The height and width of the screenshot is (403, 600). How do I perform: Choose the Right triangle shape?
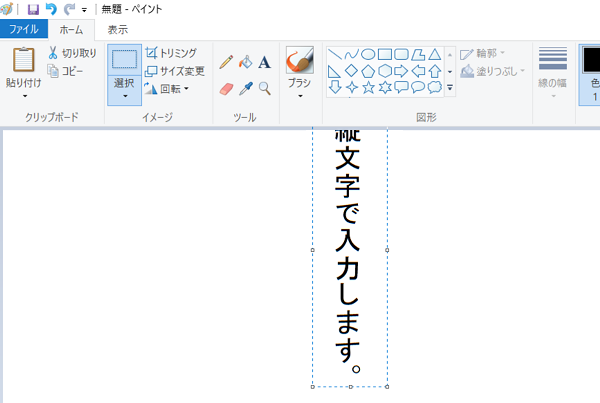point(335,71)
